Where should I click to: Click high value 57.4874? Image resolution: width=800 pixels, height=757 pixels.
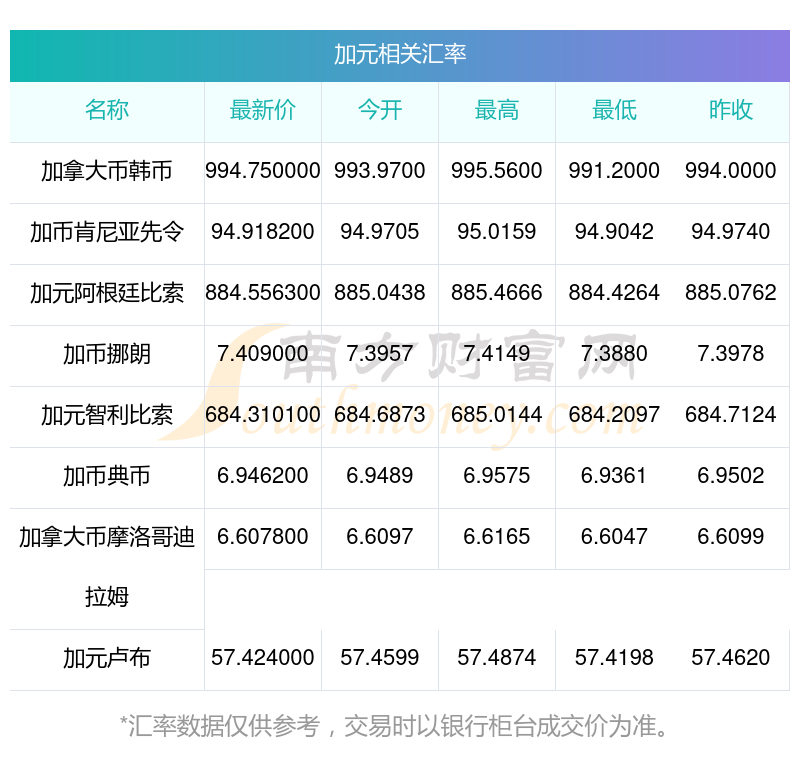pos(496,658)
